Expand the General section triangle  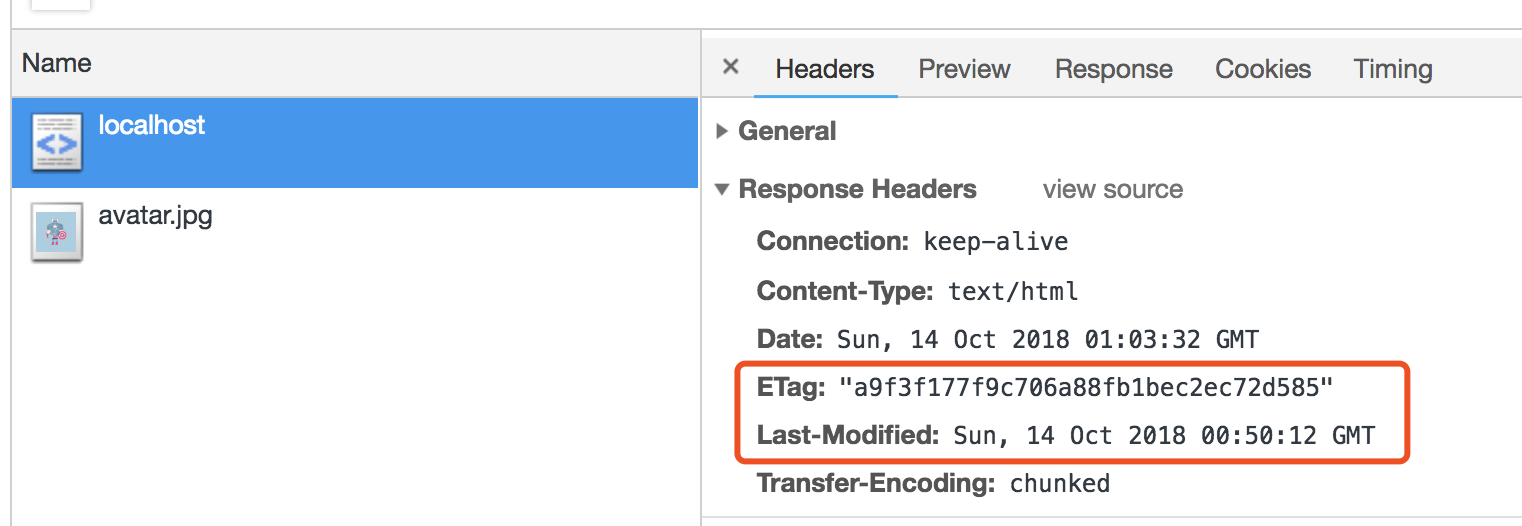723,131
